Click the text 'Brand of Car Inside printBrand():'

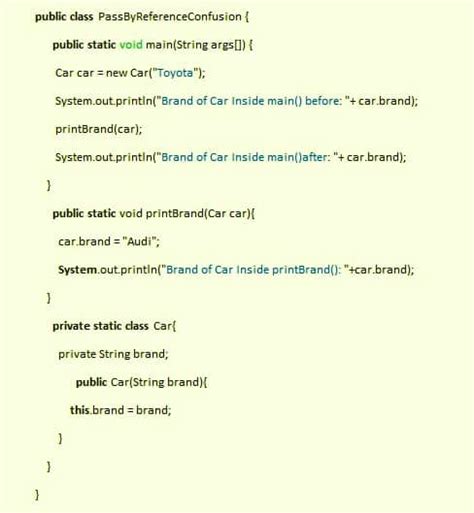click(x=254, y=269)
